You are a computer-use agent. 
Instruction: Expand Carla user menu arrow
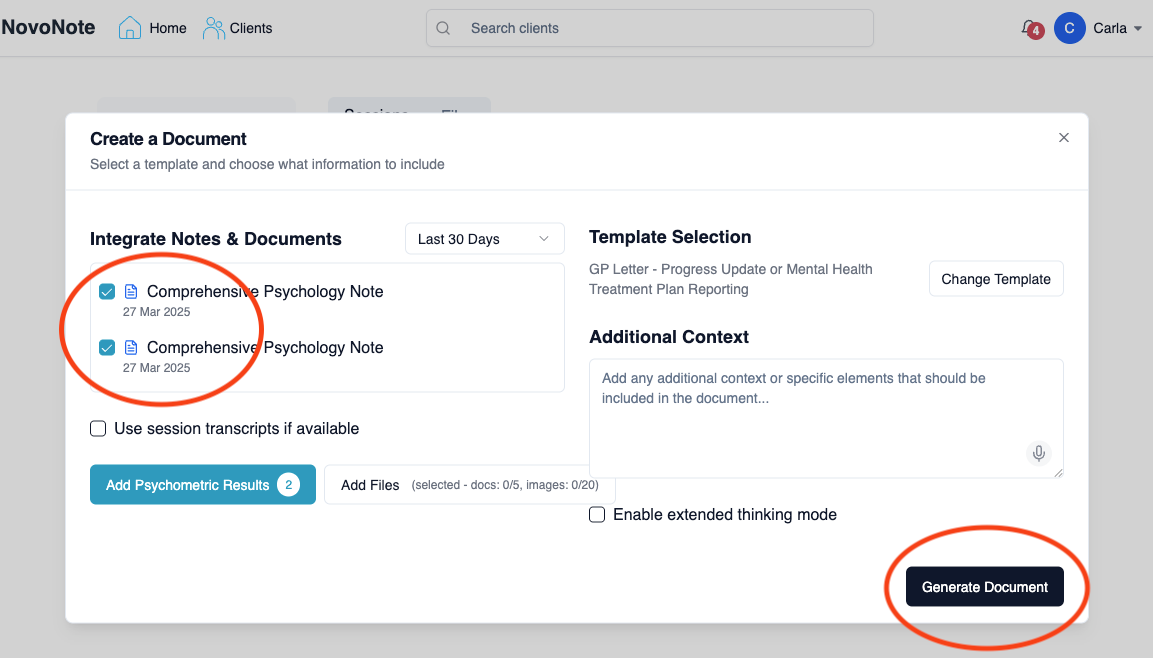click(1138, 29)
